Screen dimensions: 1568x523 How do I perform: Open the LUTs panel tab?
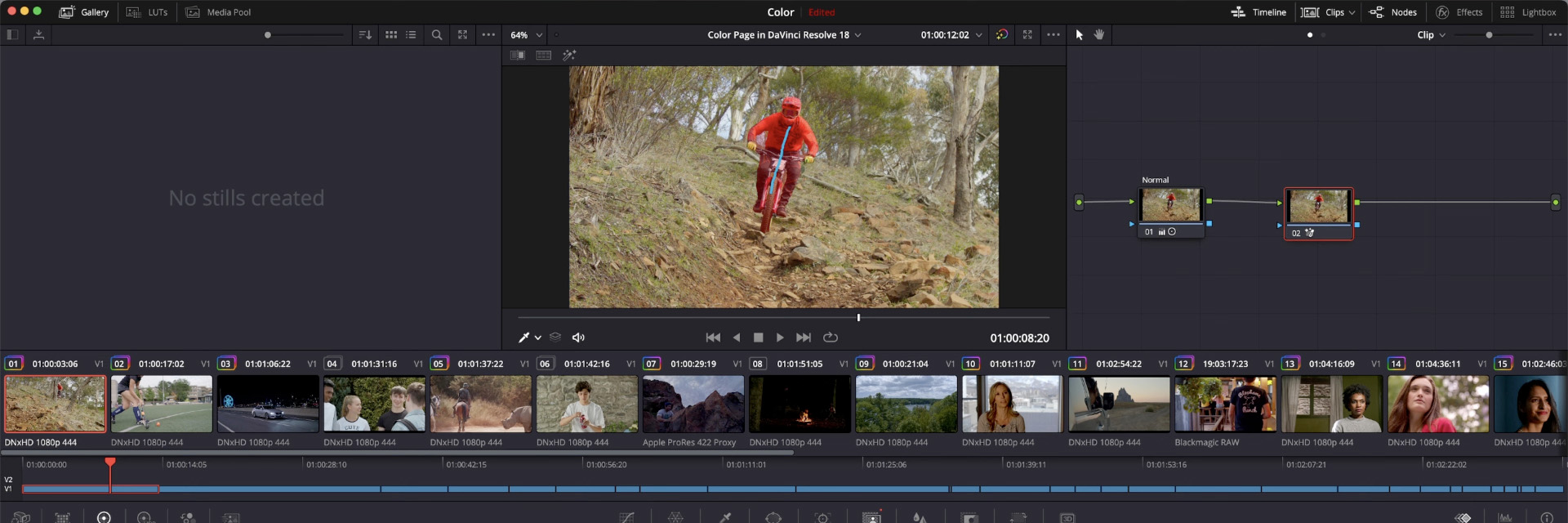147,12
